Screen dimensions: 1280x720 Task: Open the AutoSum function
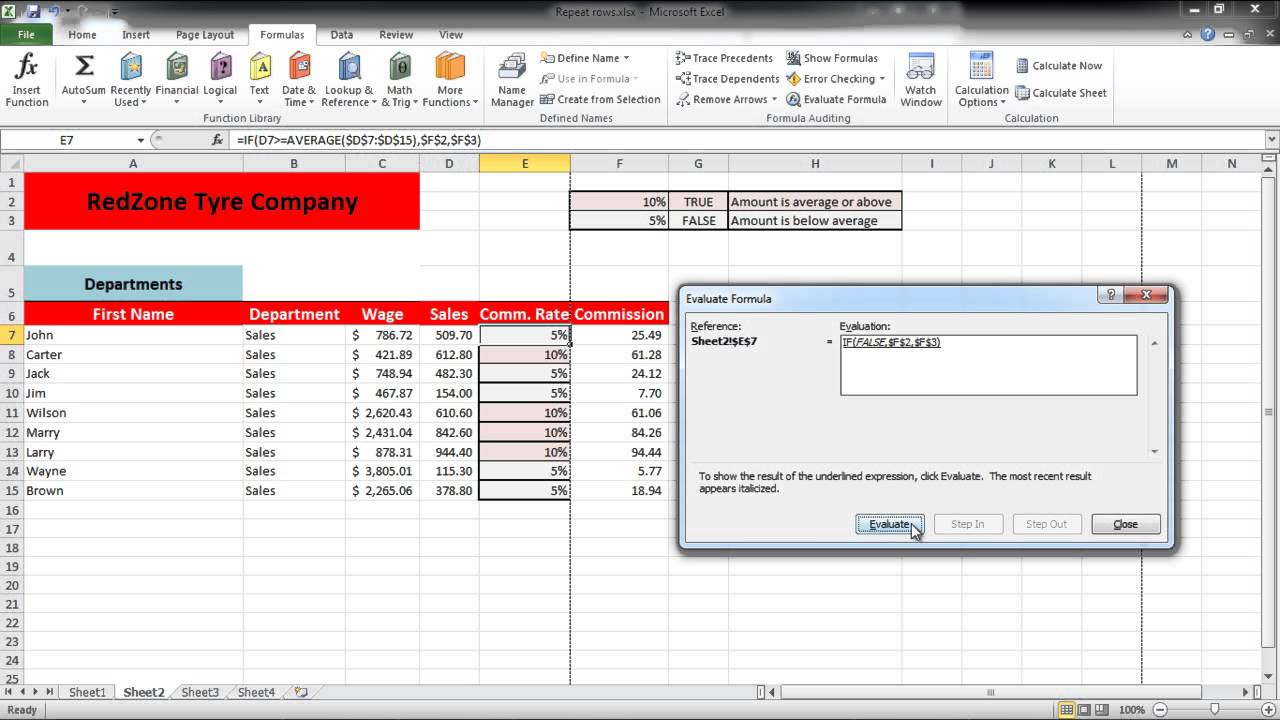click(x=84, y=80)
